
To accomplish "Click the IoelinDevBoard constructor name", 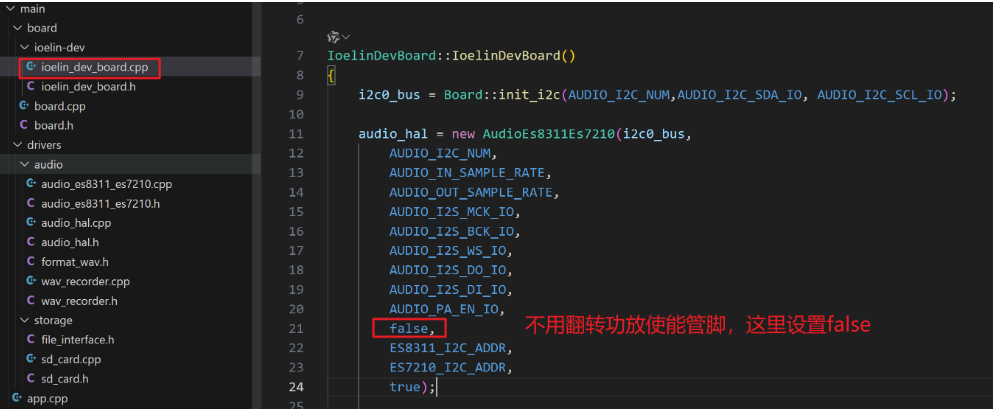I will (x=505, y=56).
